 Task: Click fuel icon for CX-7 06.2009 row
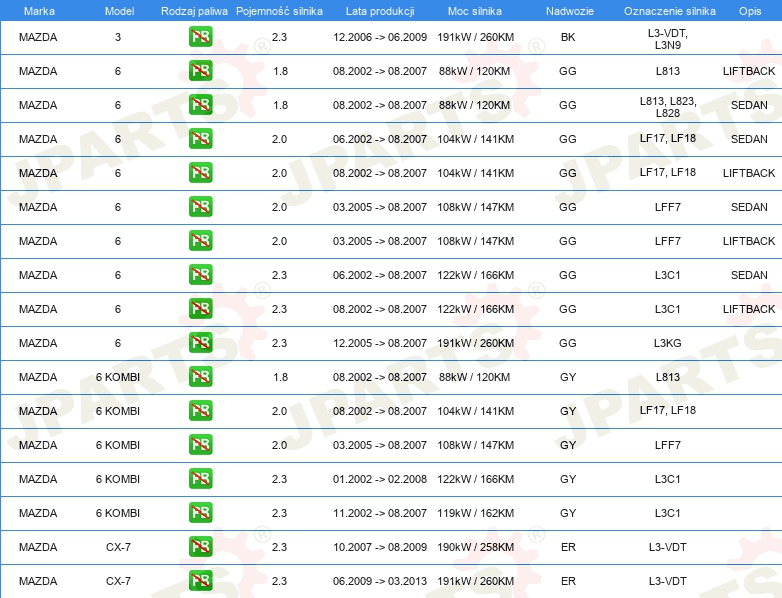pyautogui.click(x=200, y=581)
